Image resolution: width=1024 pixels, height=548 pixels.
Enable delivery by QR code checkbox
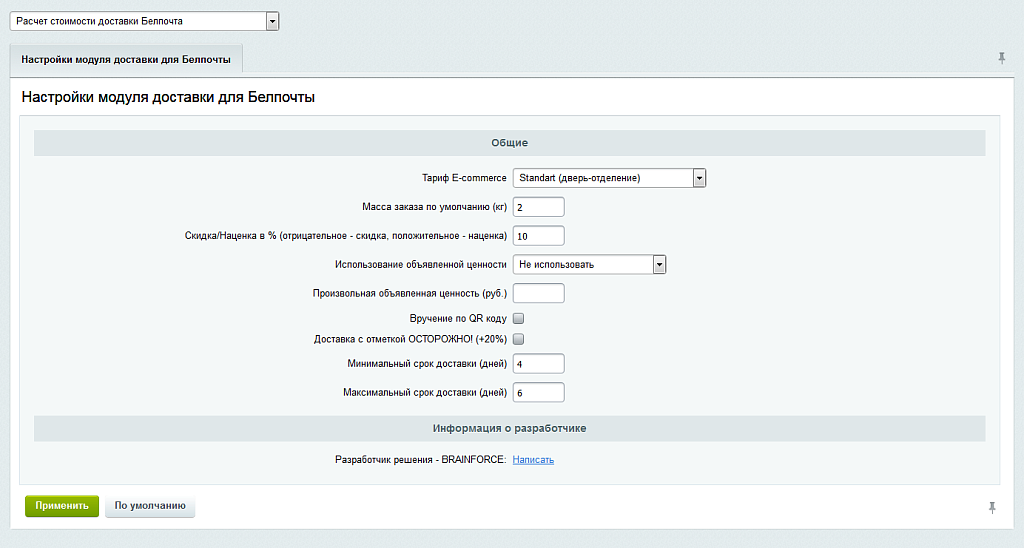point(518,318)
